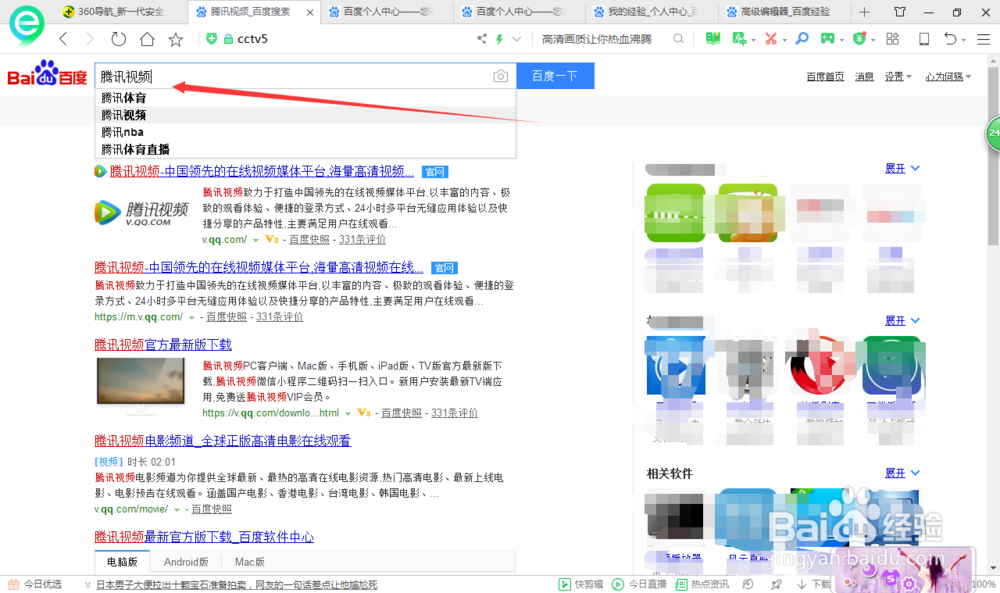This screenshot has width=1000, height=593.
Task: Open the 腾讯视频官方最新版下载 result
Action: coord(163,345)
